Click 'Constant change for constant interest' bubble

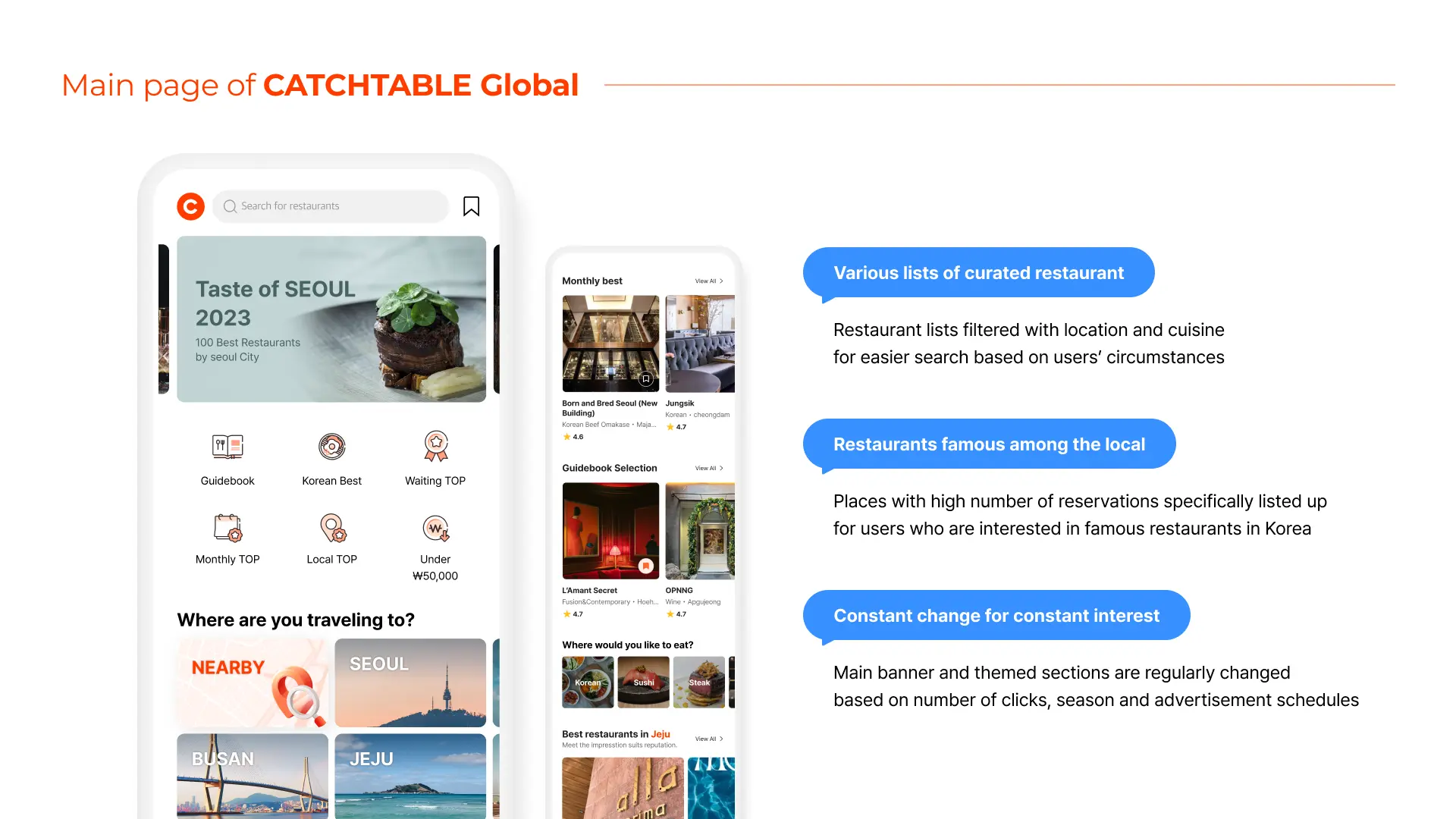[996, 616]
